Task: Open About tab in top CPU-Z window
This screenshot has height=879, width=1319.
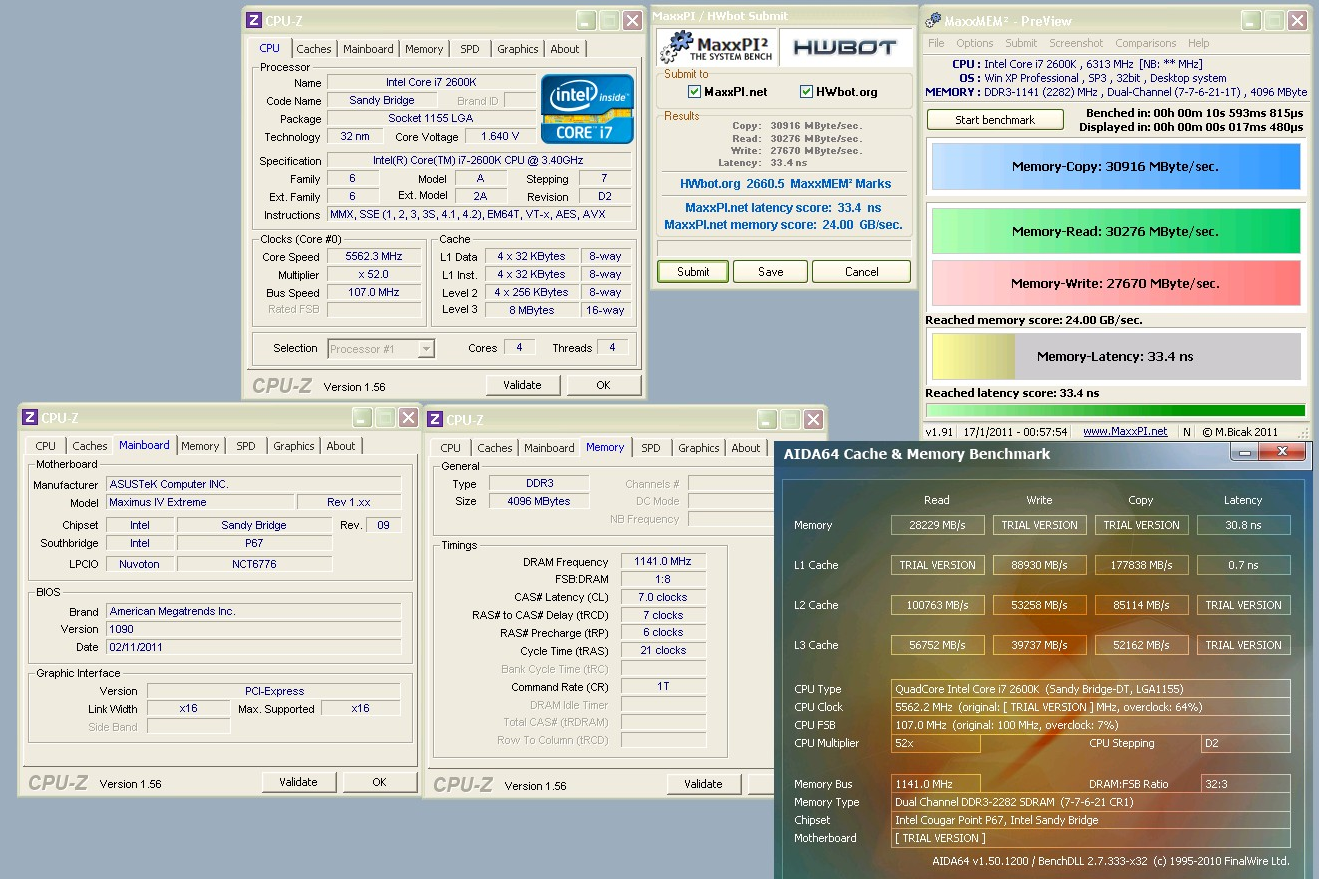Action: (x=565, y=49)
